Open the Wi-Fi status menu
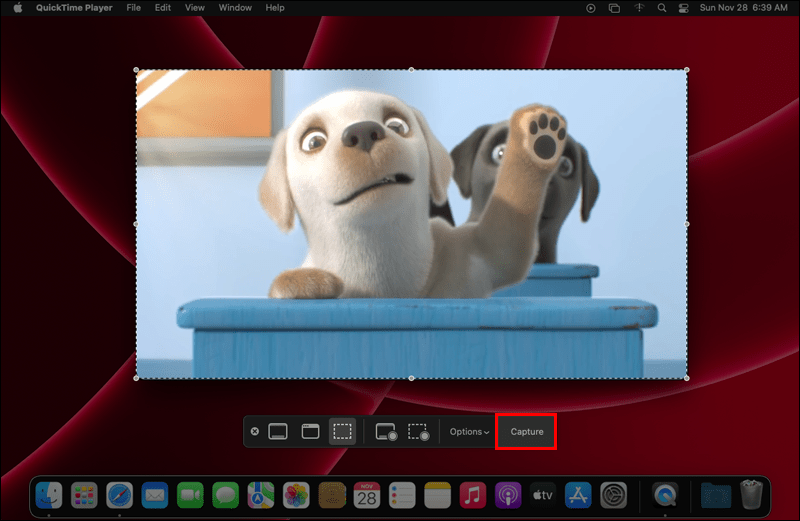800x521 pixels. (639, 8)
